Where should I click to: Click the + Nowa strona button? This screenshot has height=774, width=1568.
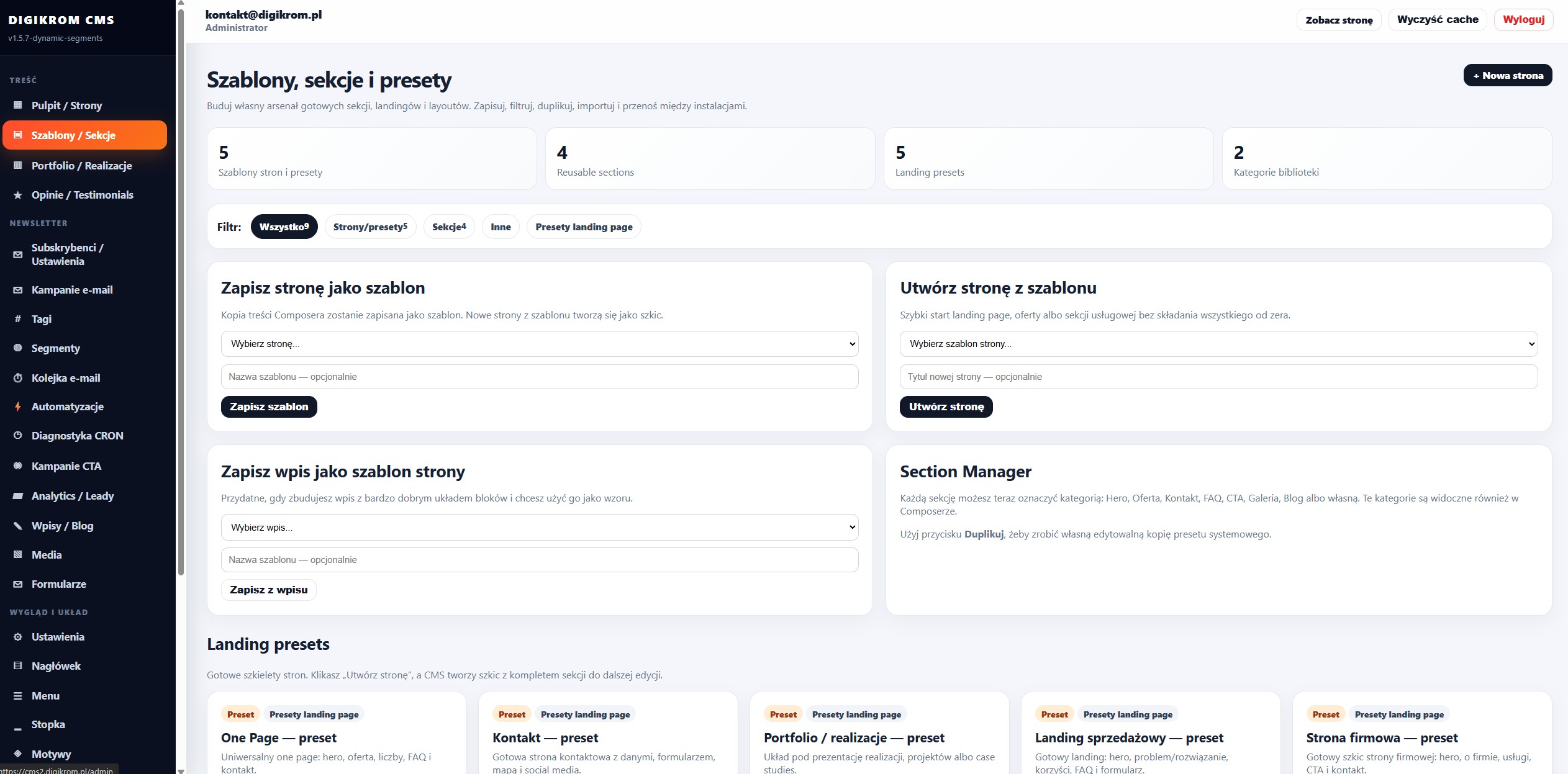pyautogui.click(x=1508, y=75)
